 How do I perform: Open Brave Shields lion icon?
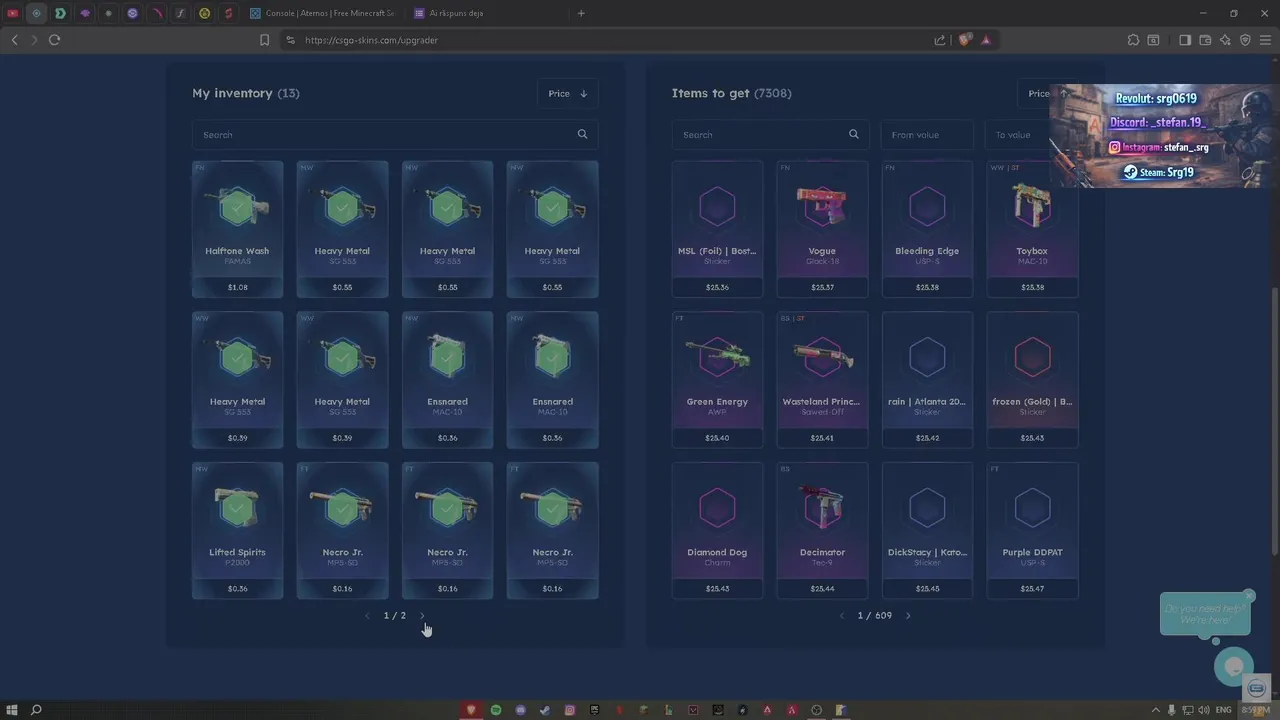(964, 40)
